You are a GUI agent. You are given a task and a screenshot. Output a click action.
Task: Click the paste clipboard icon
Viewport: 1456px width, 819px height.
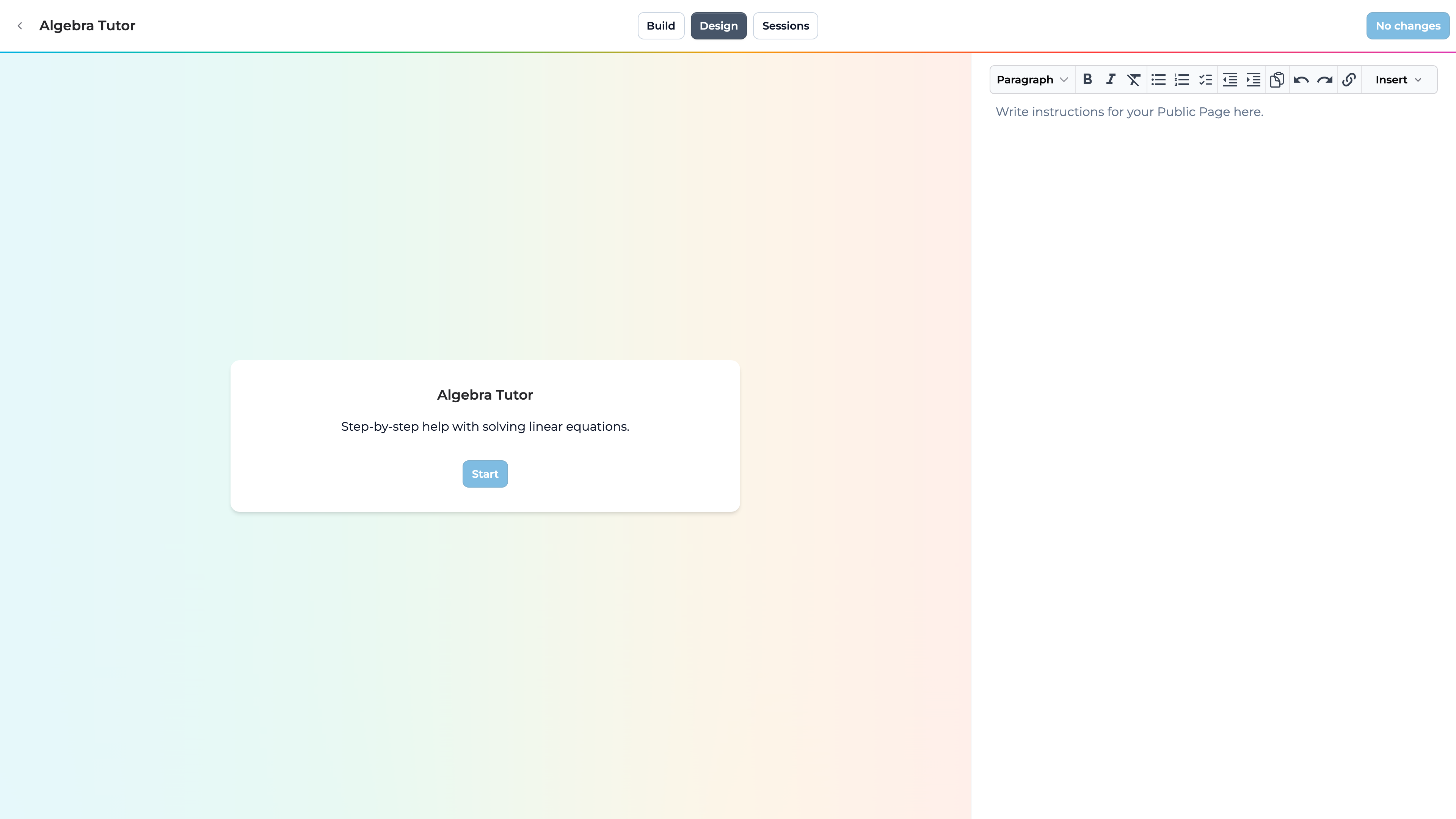[x=1277, y=80]
